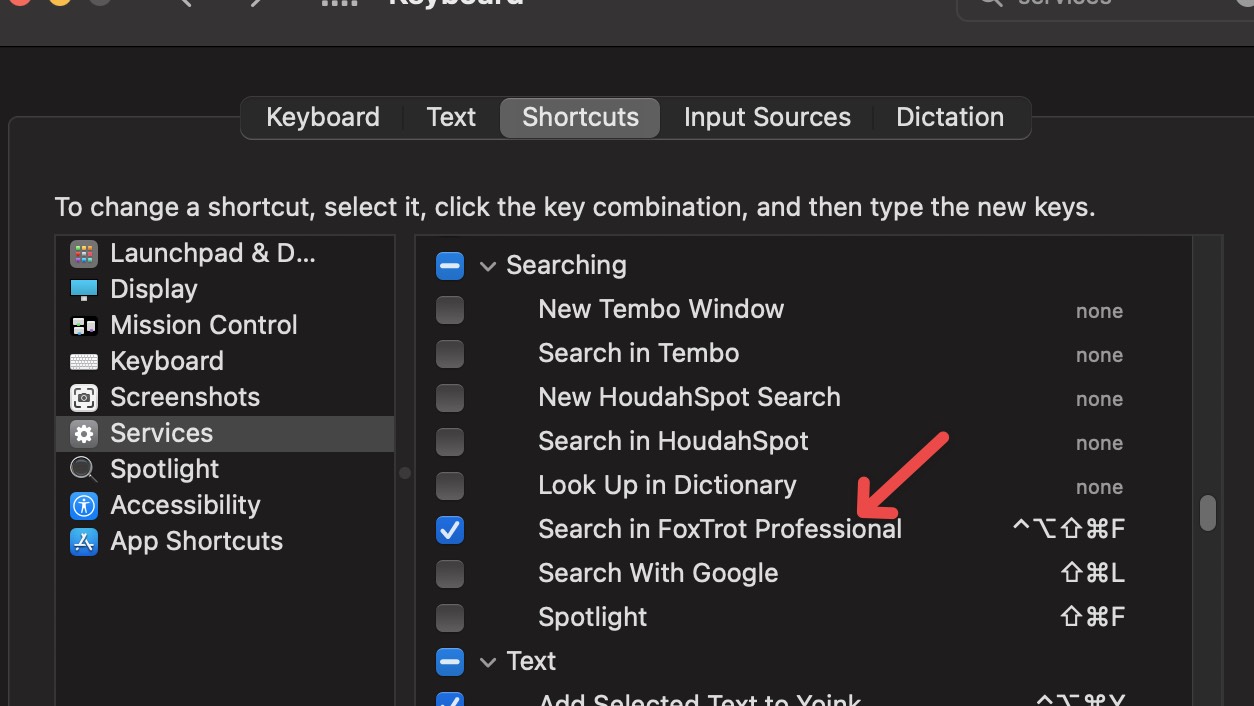Select the Screenshots camera icon
This screenshot has height=706, width=1254.
(84, 398)
